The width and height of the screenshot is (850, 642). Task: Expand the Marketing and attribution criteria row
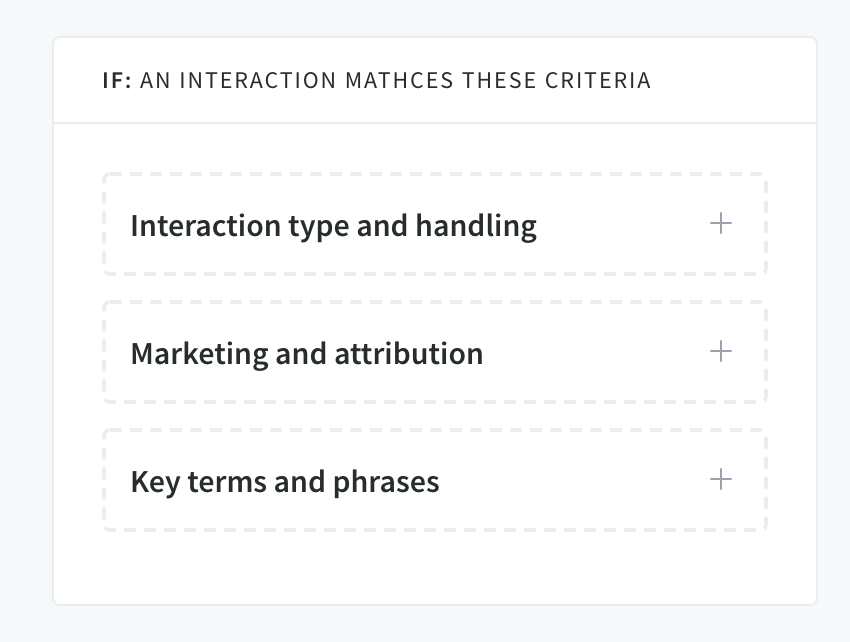pos(434,353)
